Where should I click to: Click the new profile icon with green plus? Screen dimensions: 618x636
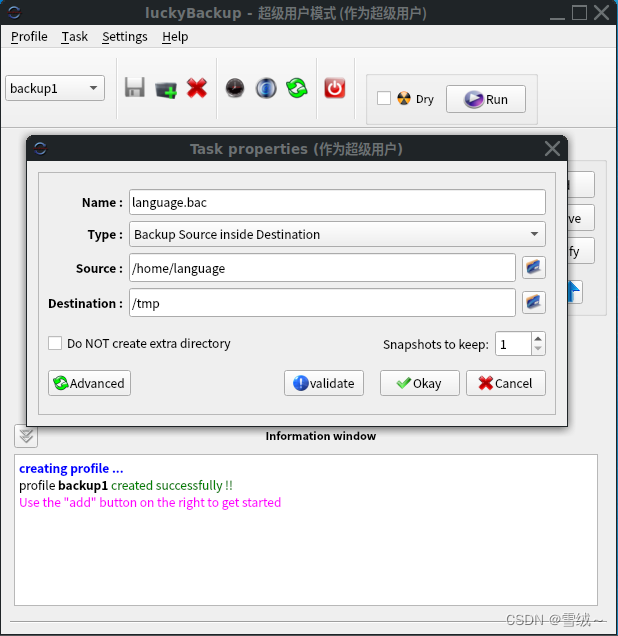pyautogui.click(x=166, y=89)
